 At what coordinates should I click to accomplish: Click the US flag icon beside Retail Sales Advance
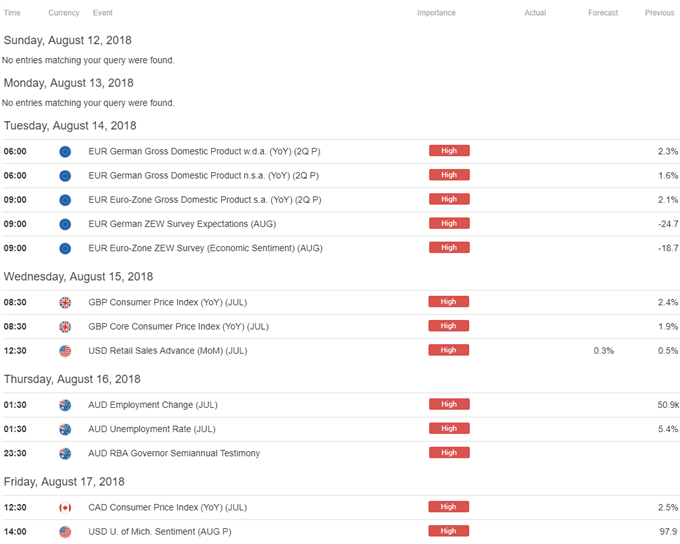pyautogui.click(x=65, y=351)
